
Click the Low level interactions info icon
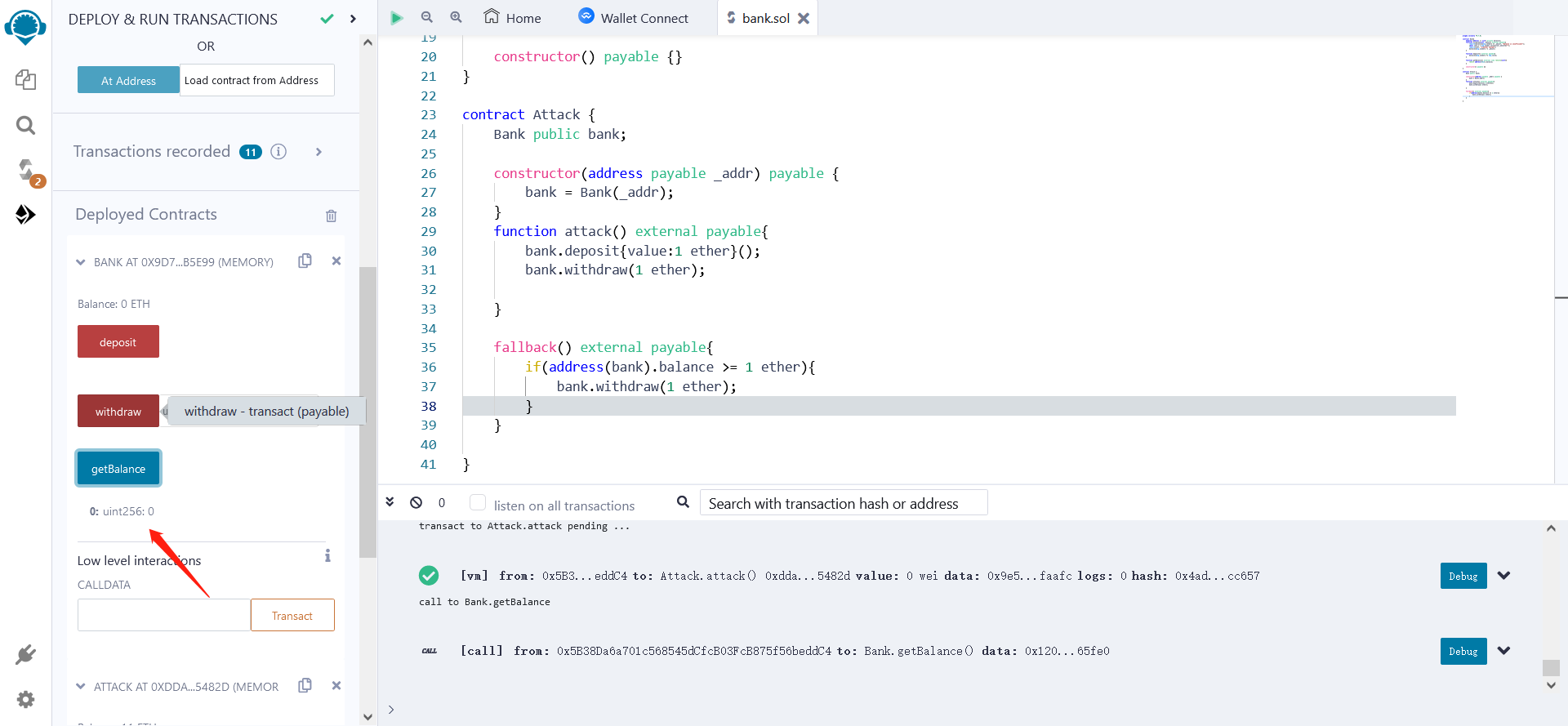pyautogui.click(x=327, y=555)
